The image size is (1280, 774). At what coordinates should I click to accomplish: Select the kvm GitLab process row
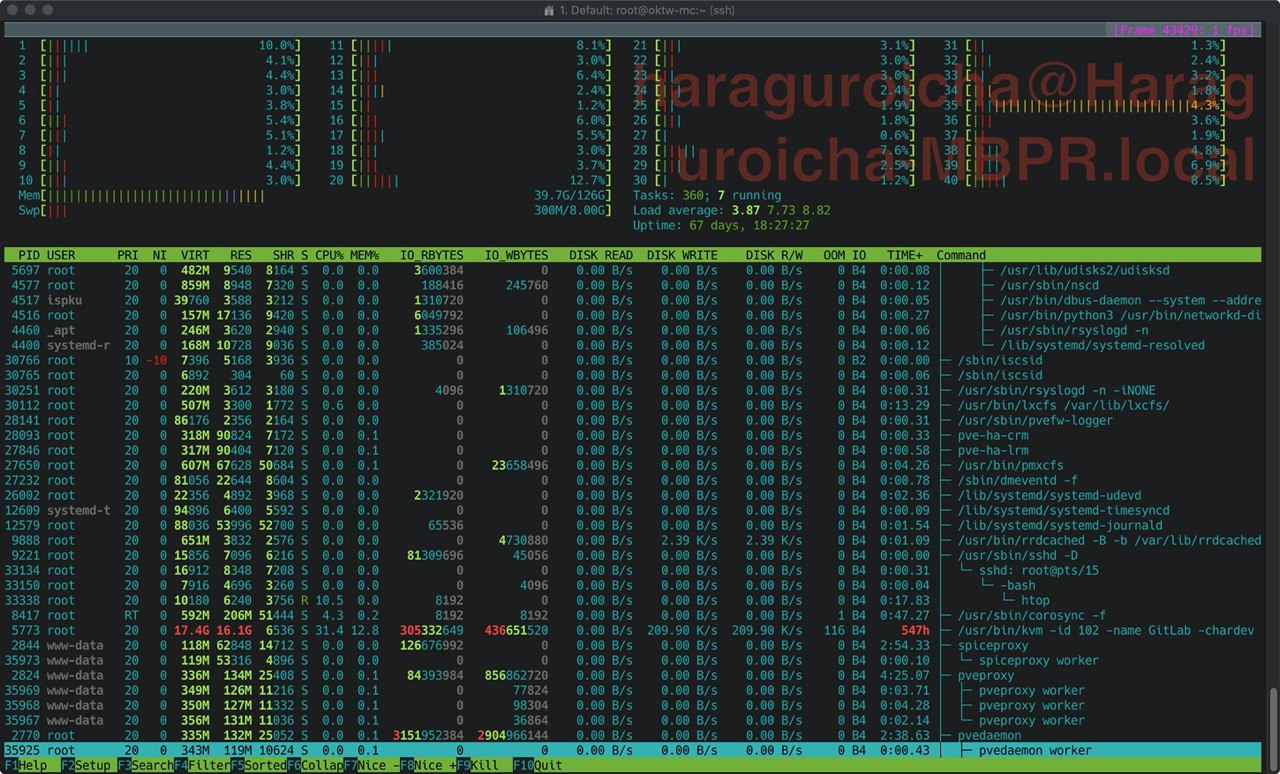point(633,630)
